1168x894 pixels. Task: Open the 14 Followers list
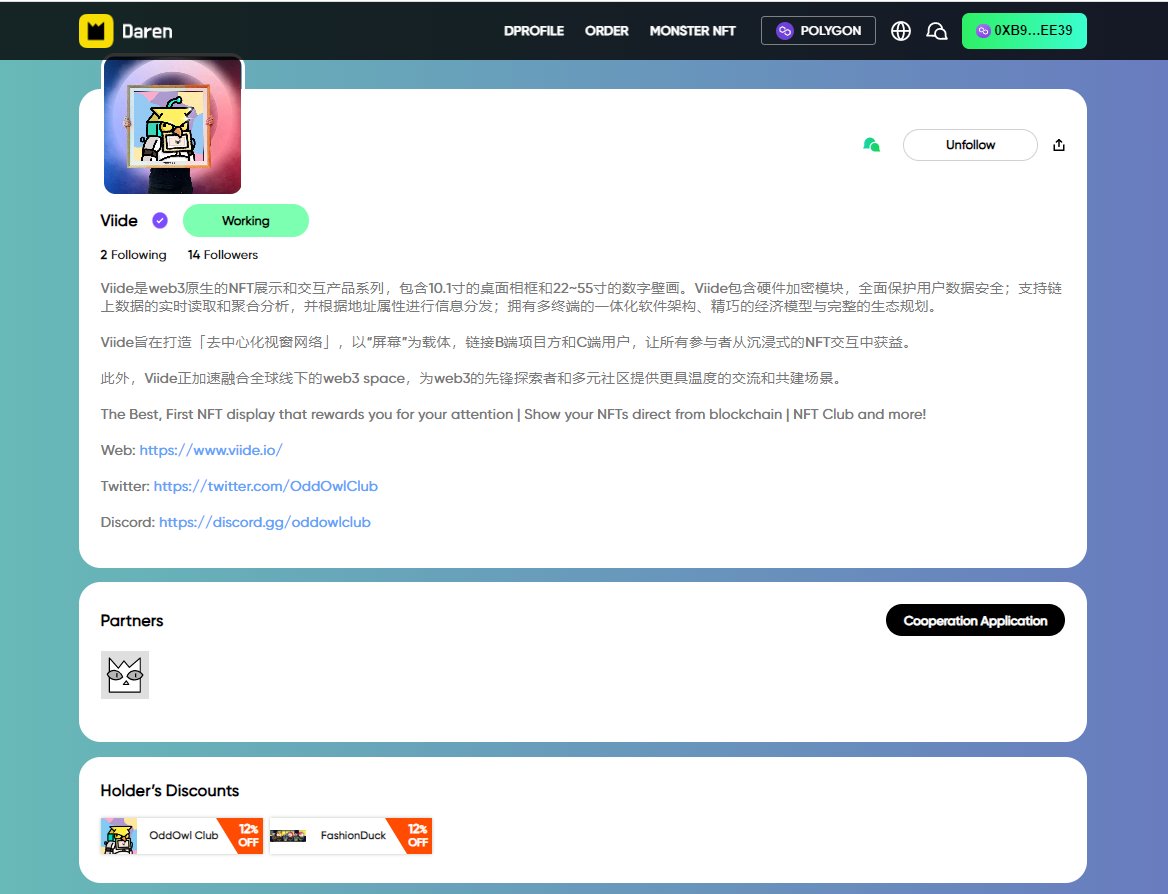223,255
